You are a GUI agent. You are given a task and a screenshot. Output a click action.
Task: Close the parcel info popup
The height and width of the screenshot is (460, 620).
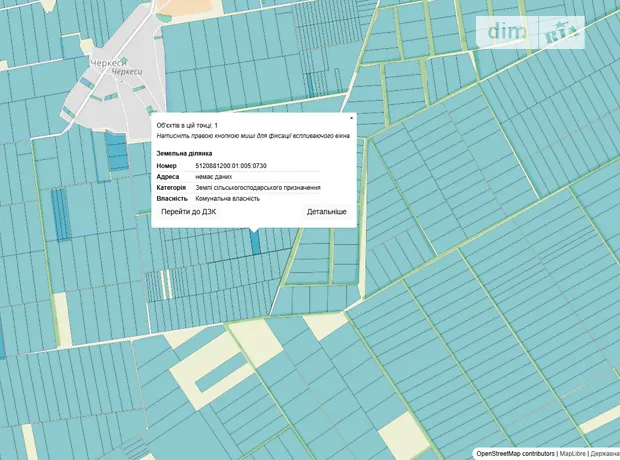(351, 117)
